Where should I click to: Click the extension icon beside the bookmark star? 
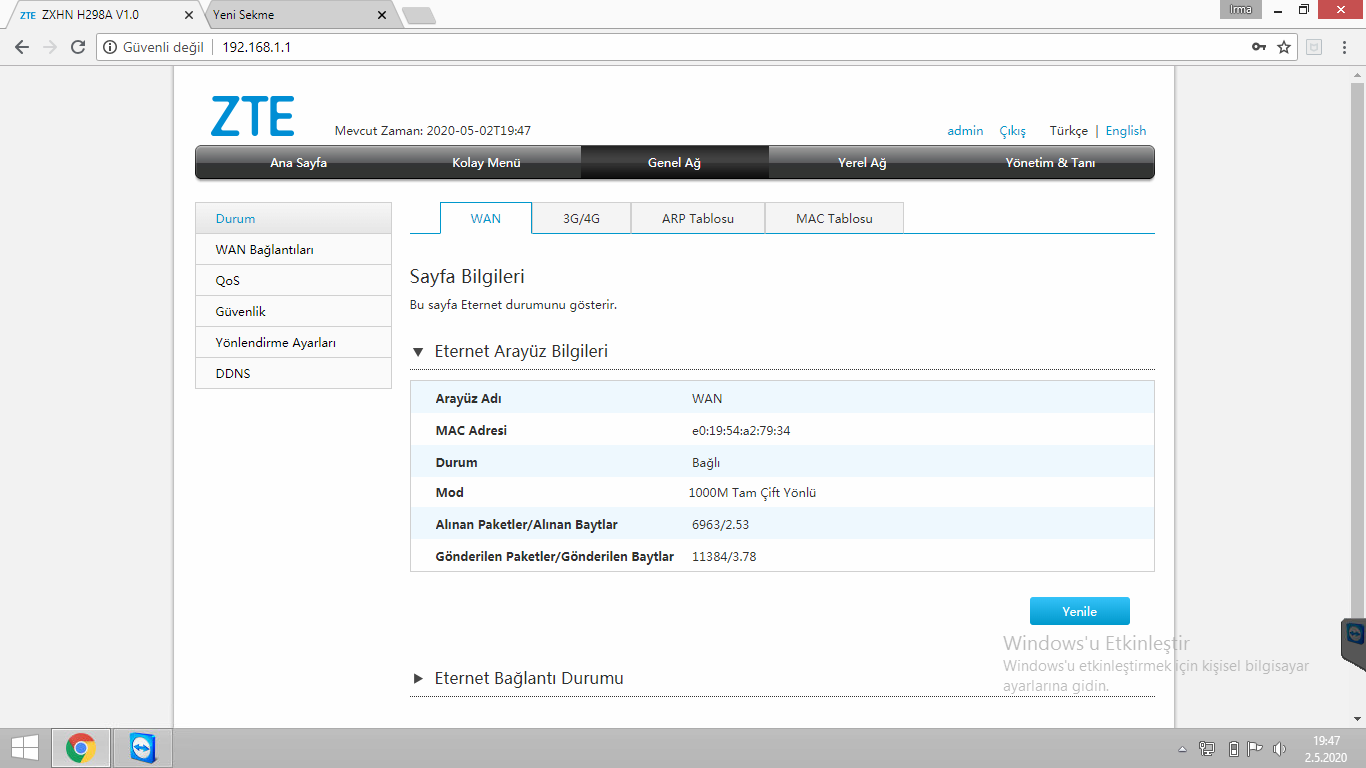(1314, 47)
